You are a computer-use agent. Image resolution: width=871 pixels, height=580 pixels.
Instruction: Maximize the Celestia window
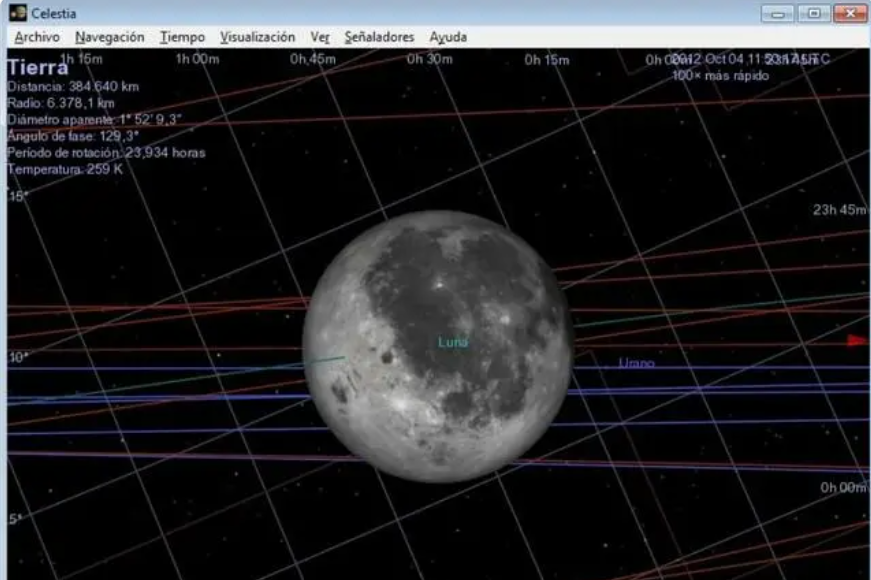pyautogui.click(x=812, y=13)
